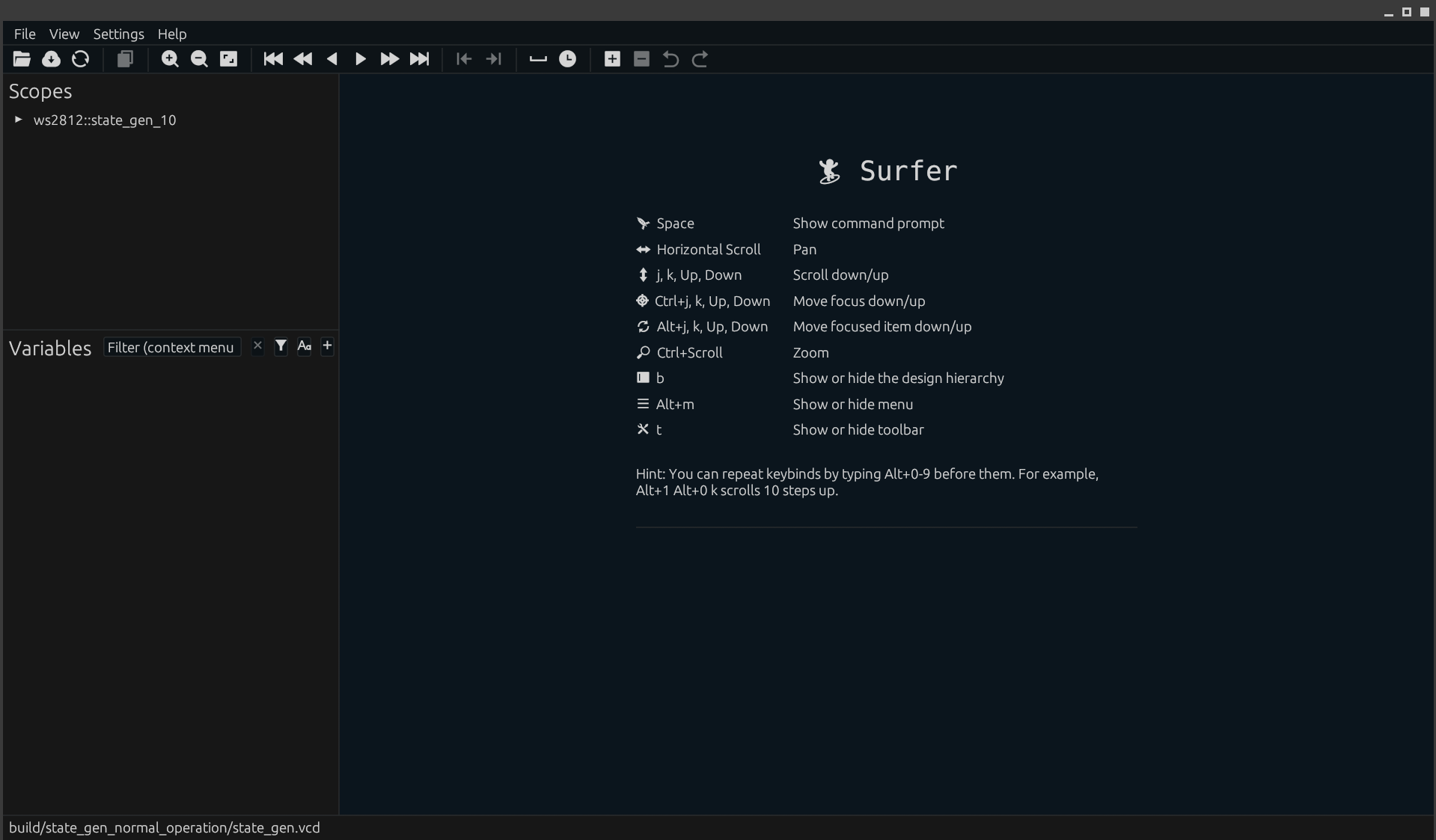Toggle case sensitivity in variable filter
This screenshot has height=840, width=1436.
pos(304,346)
